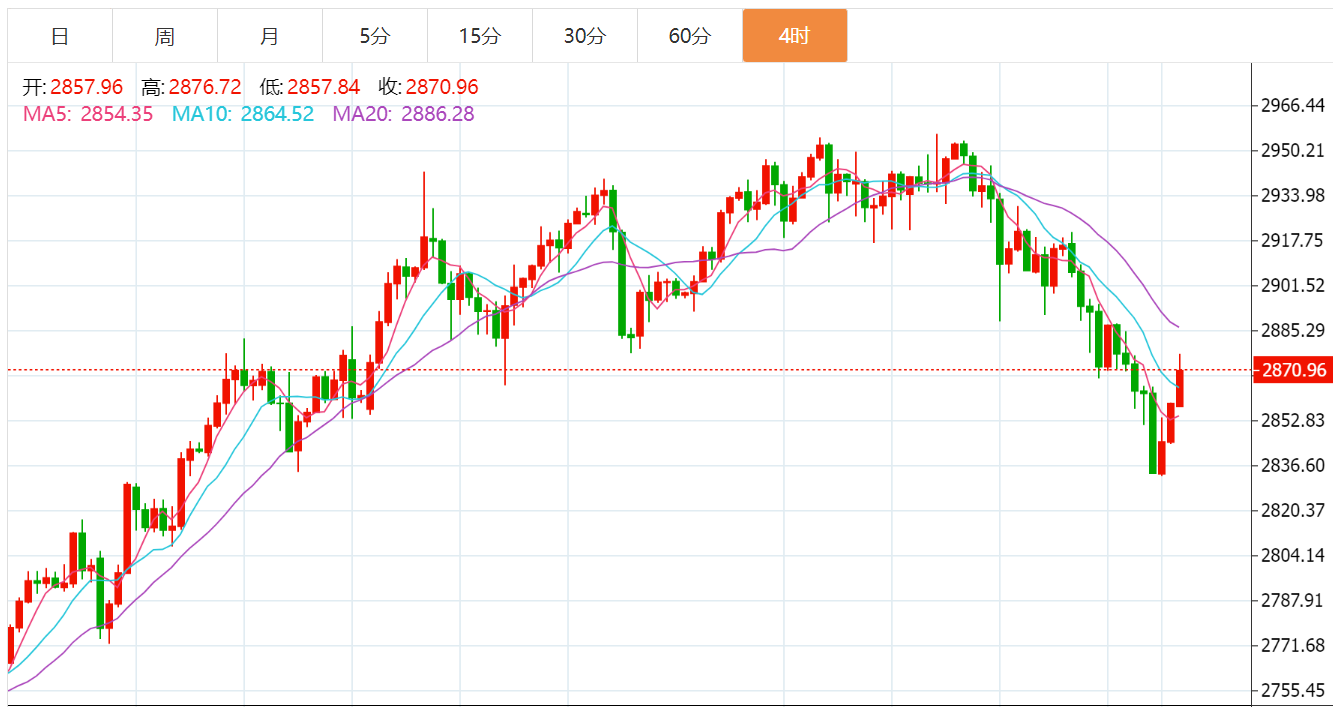
Task: Click the MA5 value 2854.35
Action: [x=117, y=114]
